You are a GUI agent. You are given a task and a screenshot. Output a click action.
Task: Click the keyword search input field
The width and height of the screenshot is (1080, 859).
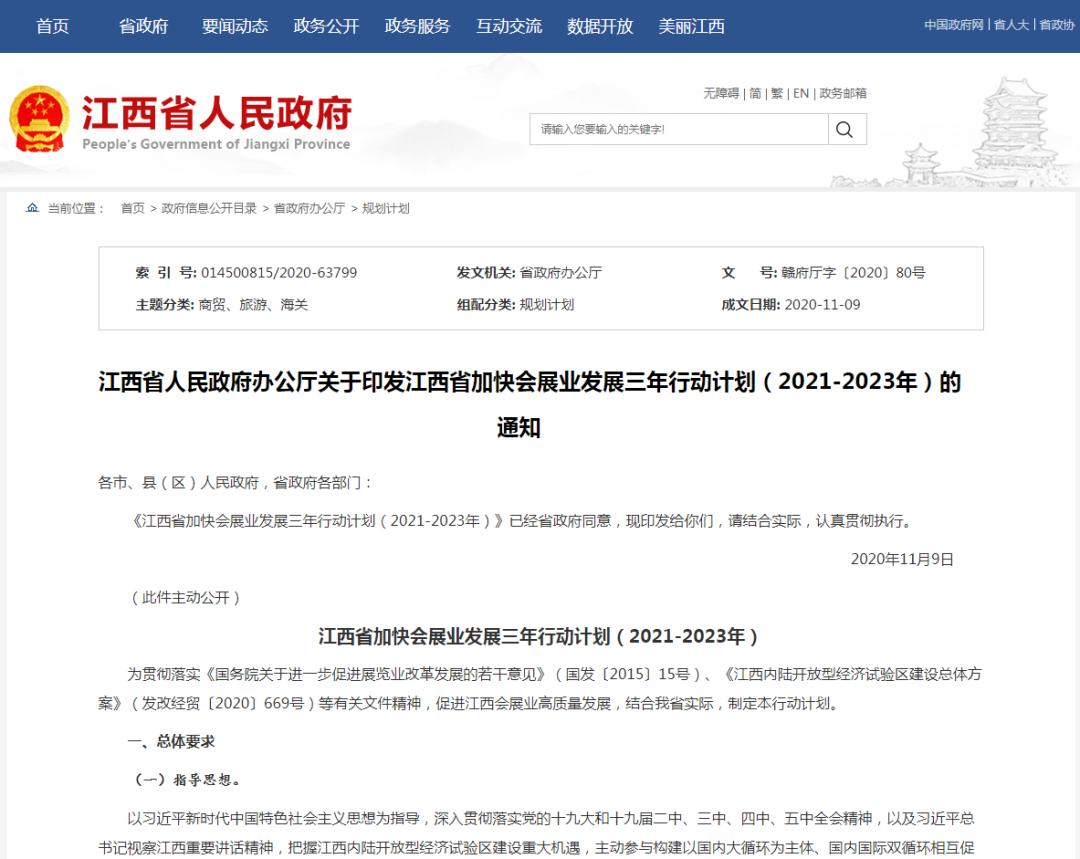[680, 129]
